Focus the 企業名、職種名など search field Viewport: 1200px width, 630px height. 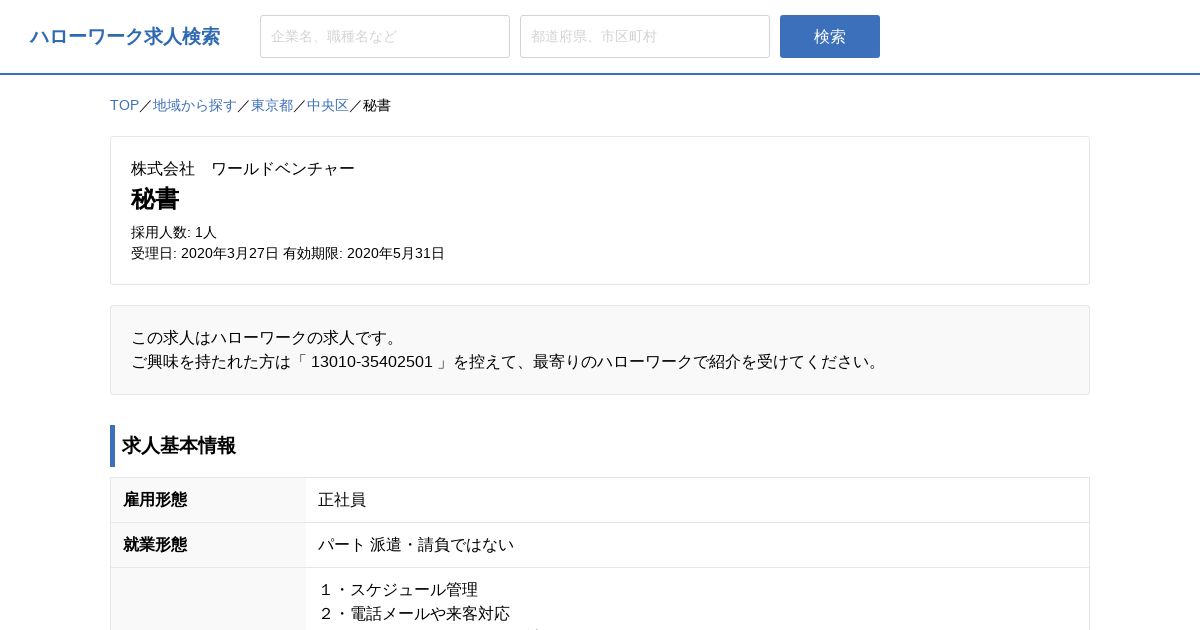click(385, 37)
